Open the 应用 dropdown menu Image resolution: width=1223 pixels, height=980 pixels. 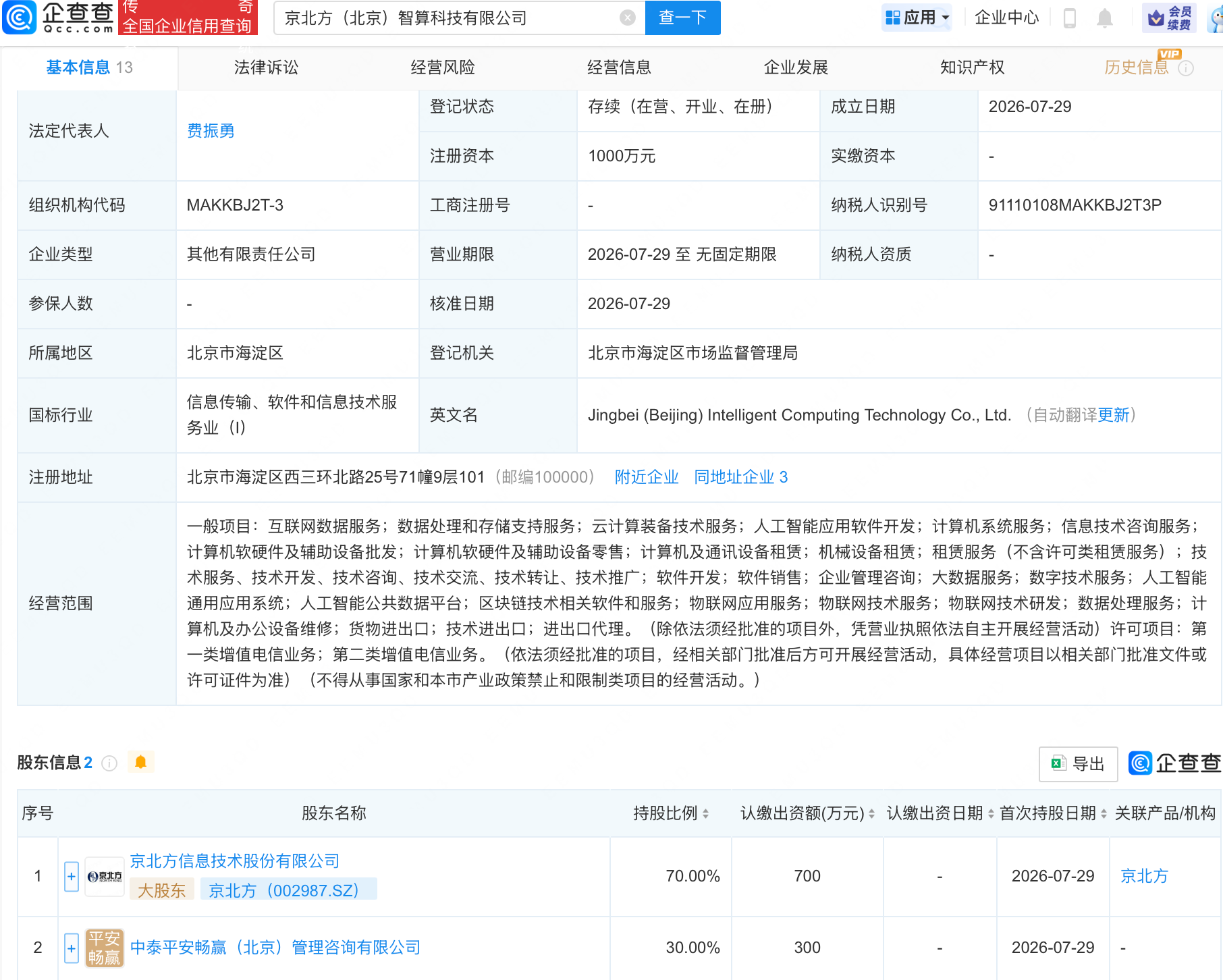click(917, 18)
